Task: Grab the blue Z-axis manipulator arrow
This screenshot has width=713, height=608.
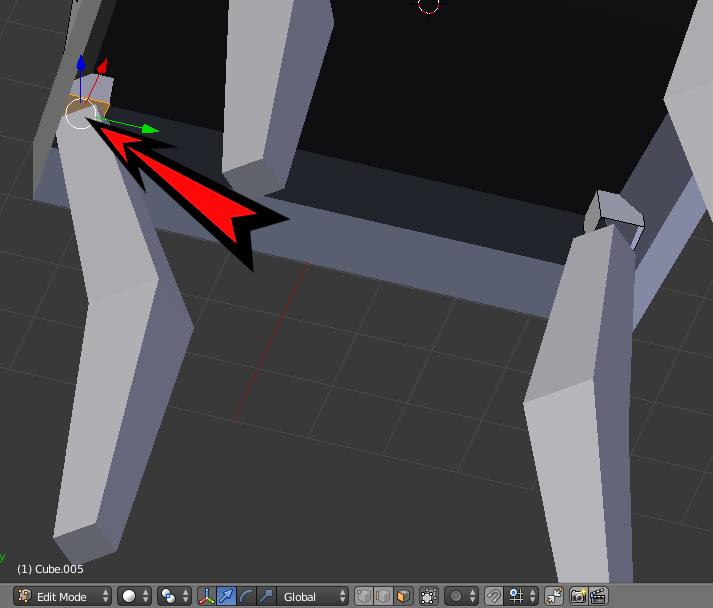Action: (x=80, y=64)
